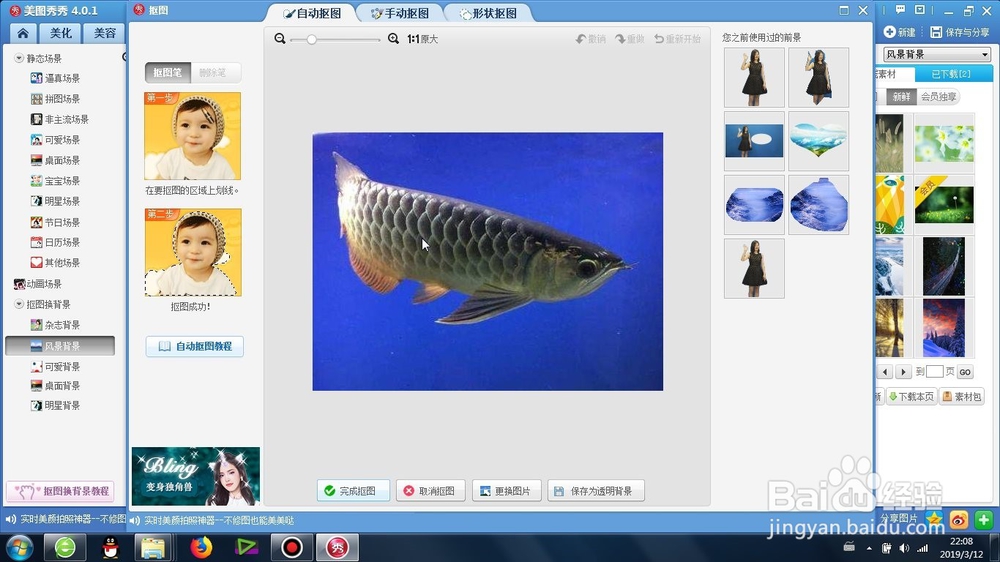This screenshot has height=562, width=1000.
Task: Click the 新建 new icon button
Action: [x=899, y=32]
